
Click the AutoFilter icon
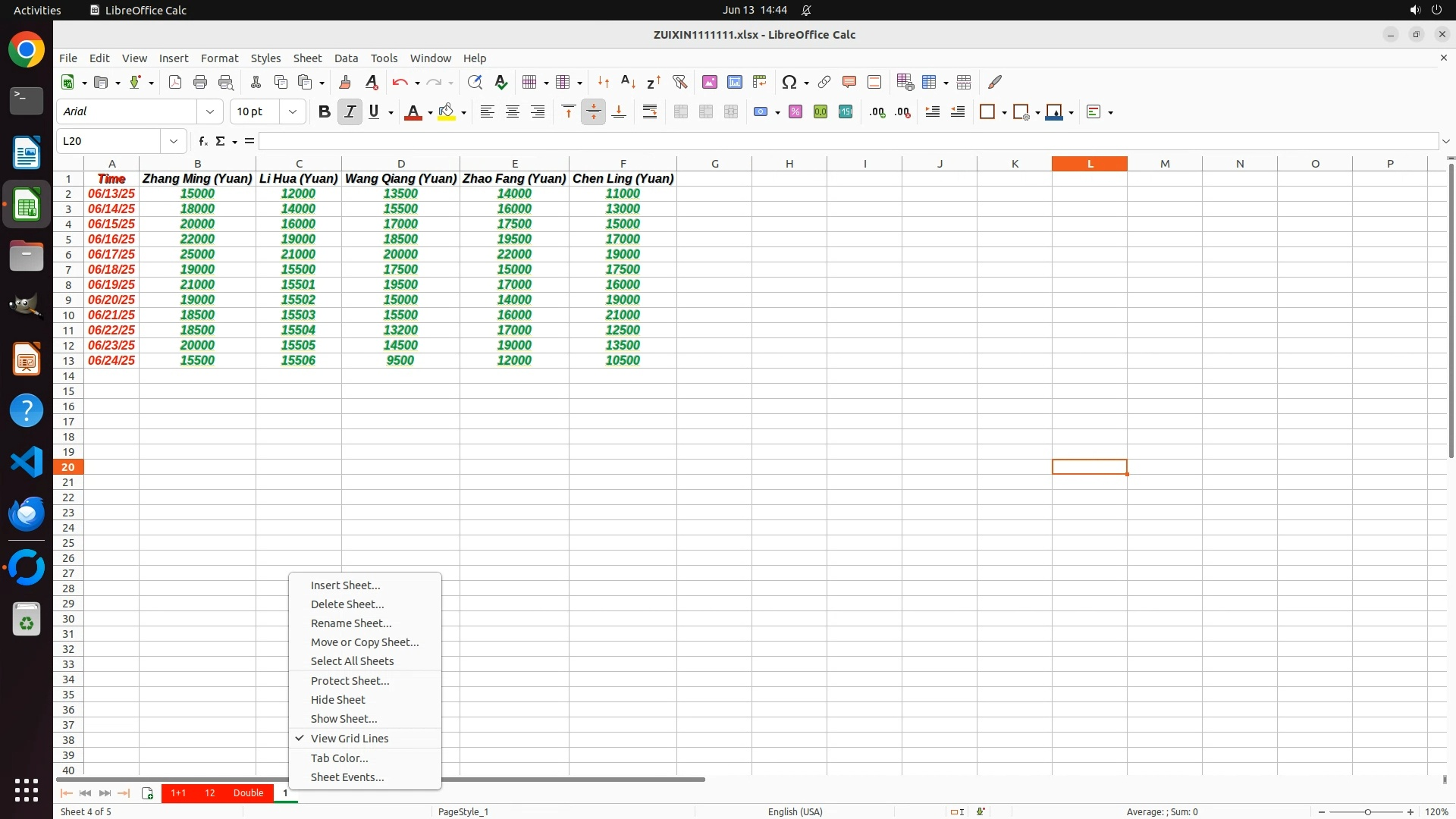tap(679, 82)
